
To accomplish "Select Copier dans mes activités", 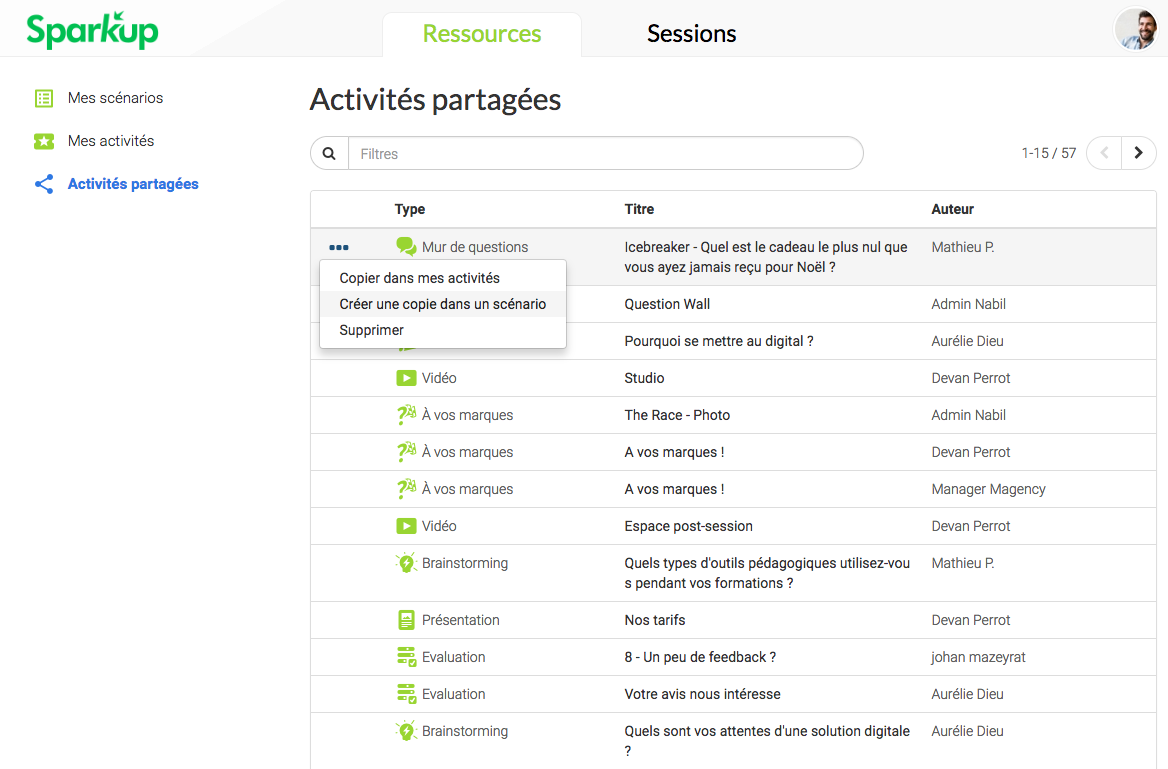I will pyautogui.click(x=443, y=278).
